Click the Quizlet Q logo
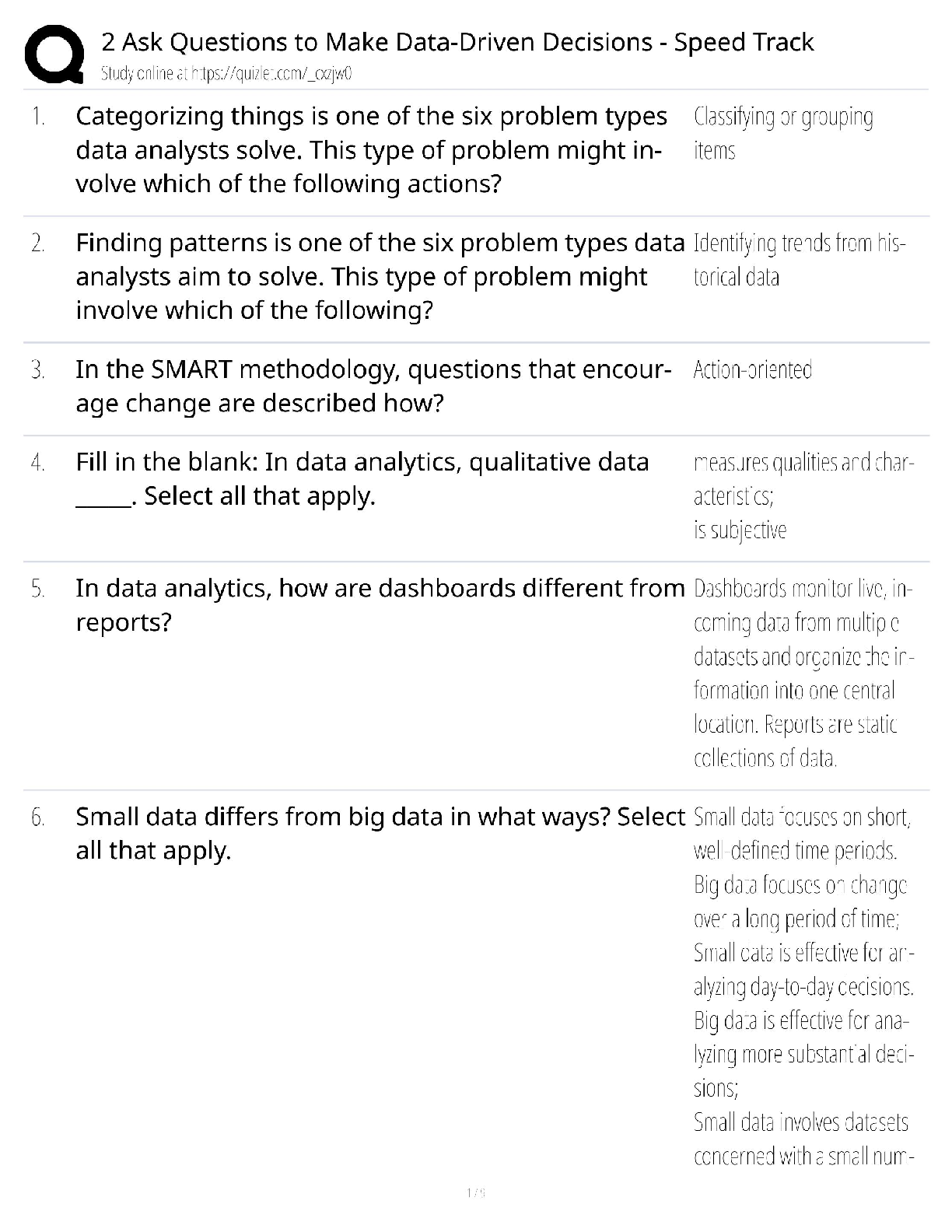This screenshot has height=1232, width=952. pyautogui.click(x=54, y=54)
